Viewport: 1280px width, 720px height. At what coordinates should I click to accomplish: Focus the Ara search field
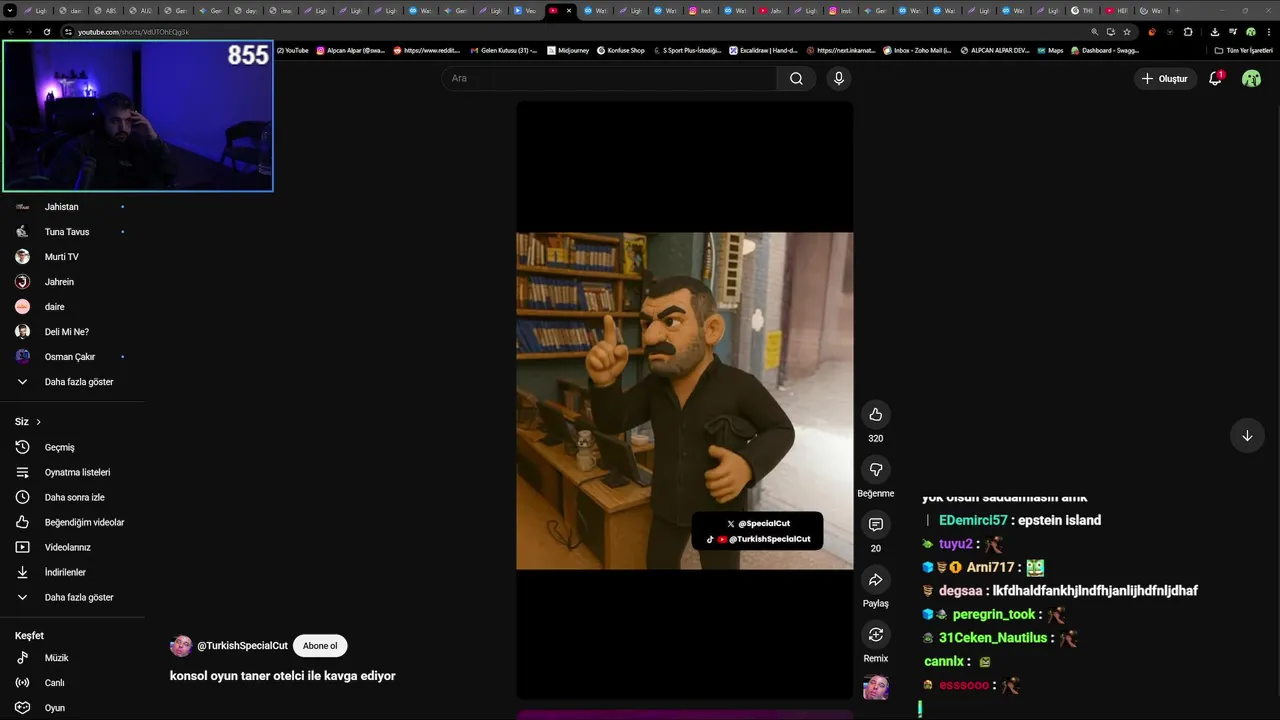(x=609, y=78)
